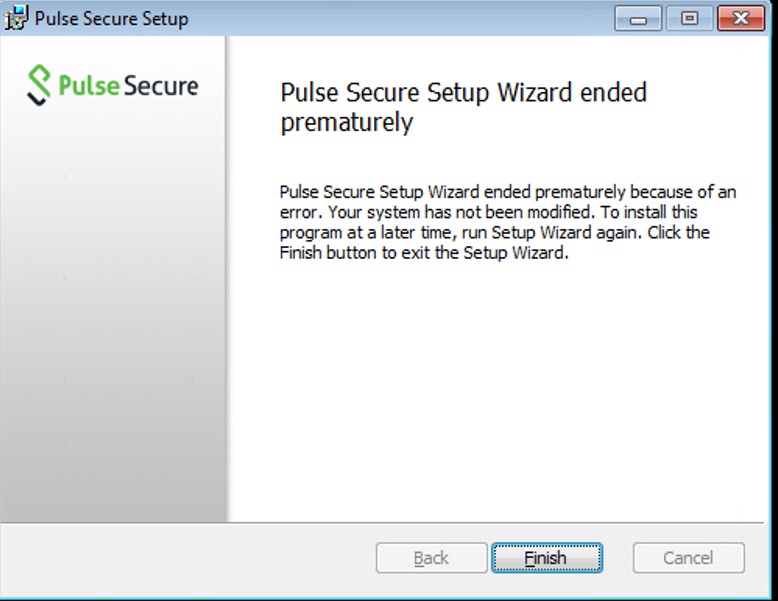Close the Pulse Secure Setup window
This screenshot has width=778, height=601.
[x=741, y=19]
